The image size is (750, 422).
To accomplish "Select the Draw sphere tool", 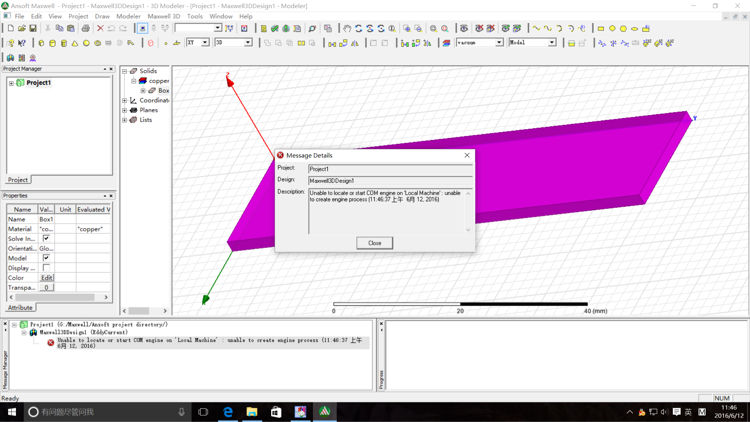I will pos(86,43).
